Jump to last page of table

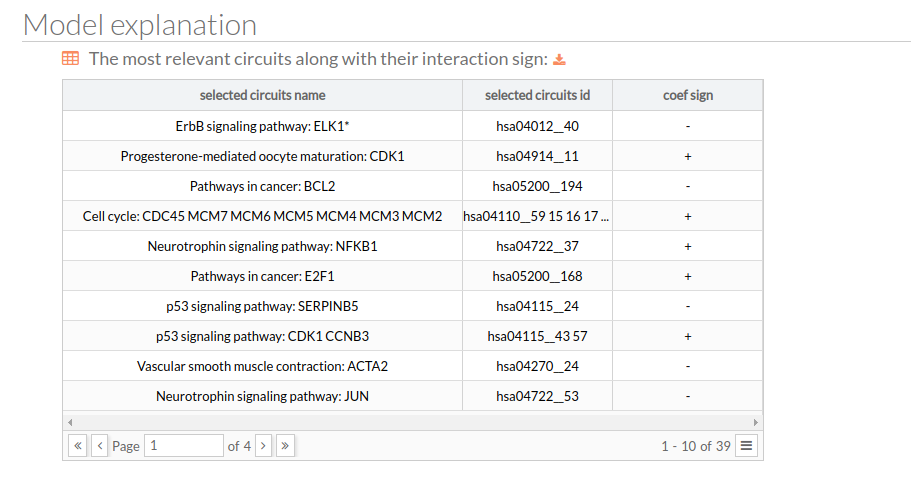point(285,446)
